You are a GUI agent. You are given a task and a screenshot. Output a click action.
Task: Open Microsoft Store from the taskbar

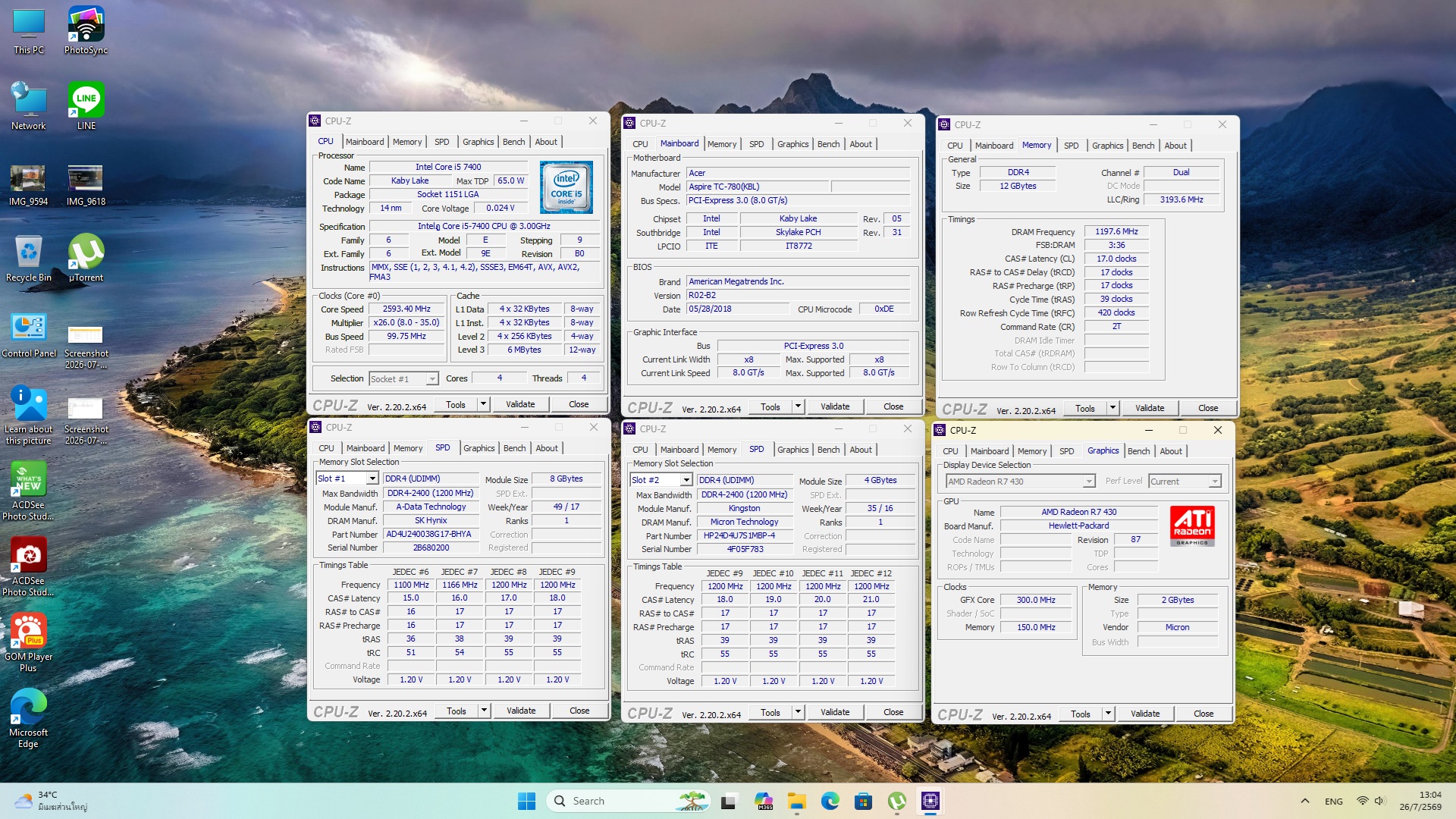point(863,801)
